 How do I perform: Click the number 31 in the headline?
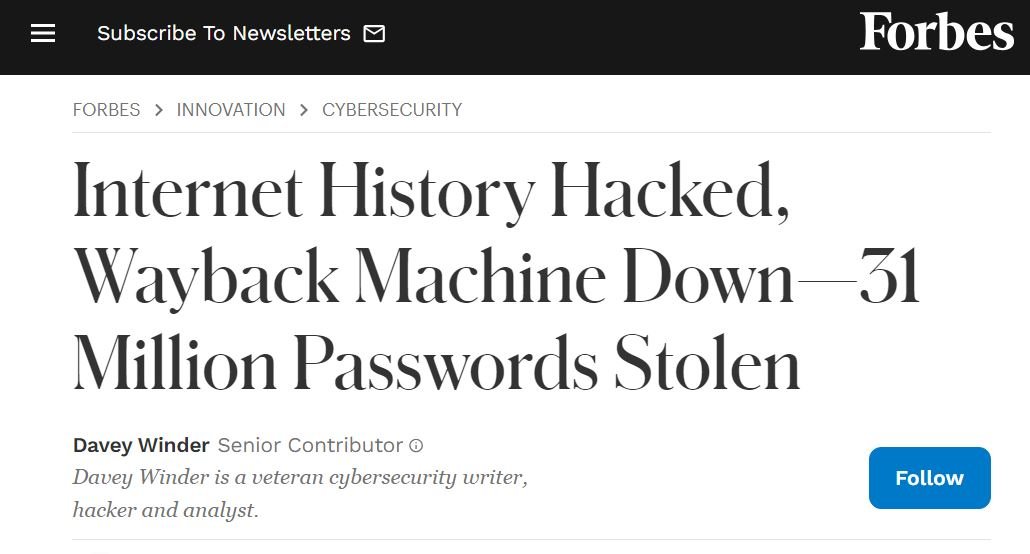pos(889,276)
